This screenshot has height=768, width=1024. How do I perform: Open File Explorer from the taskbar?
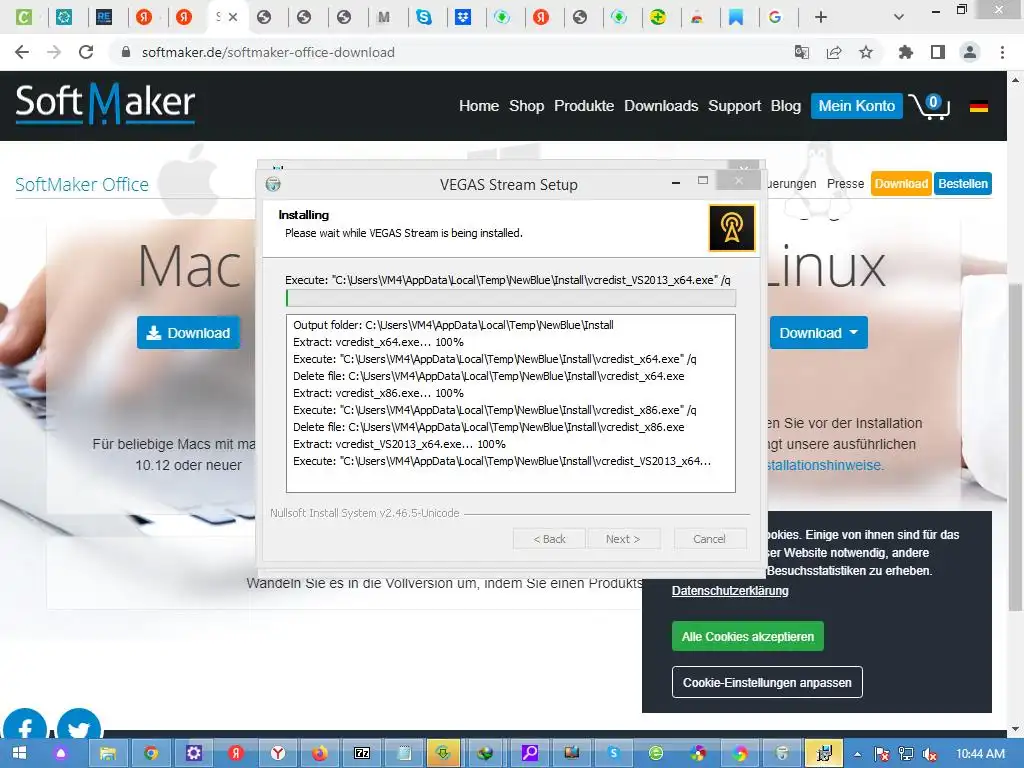click(x=108, y=754)
